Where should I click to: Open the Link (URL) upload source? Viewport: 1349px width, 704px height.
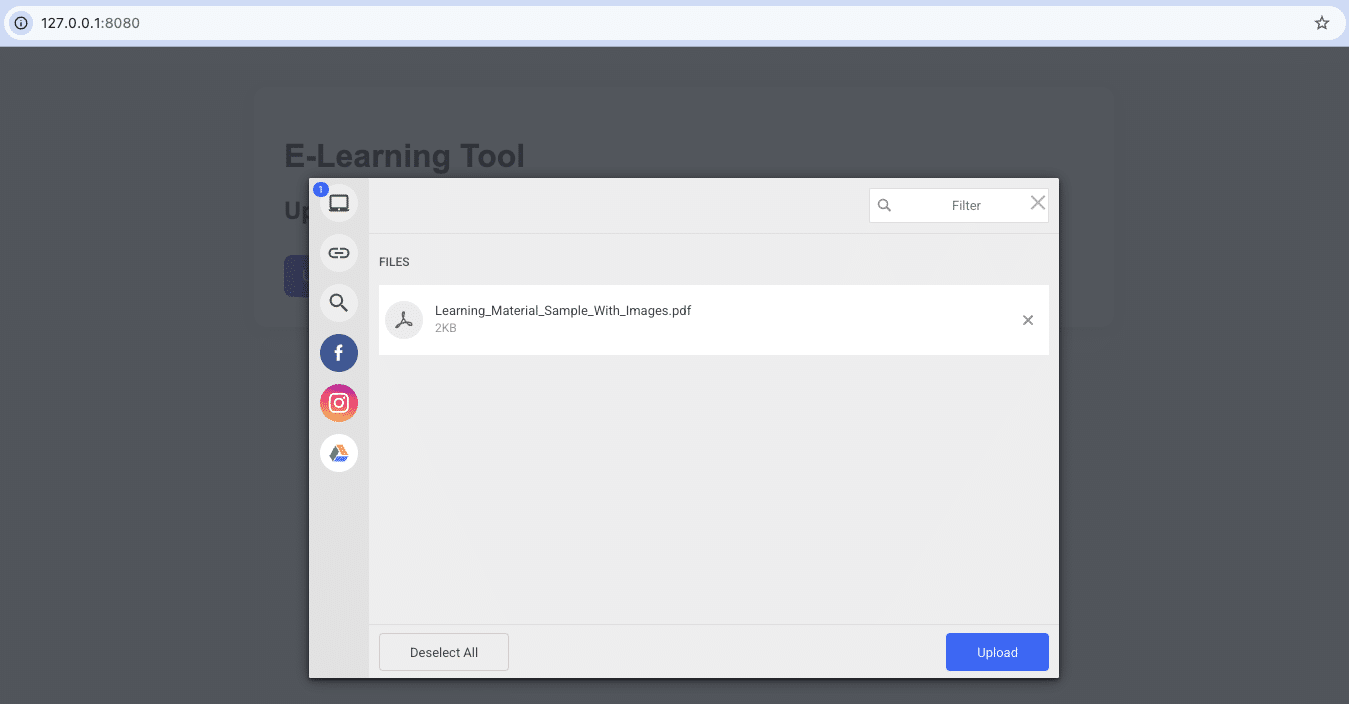[339, 253]
